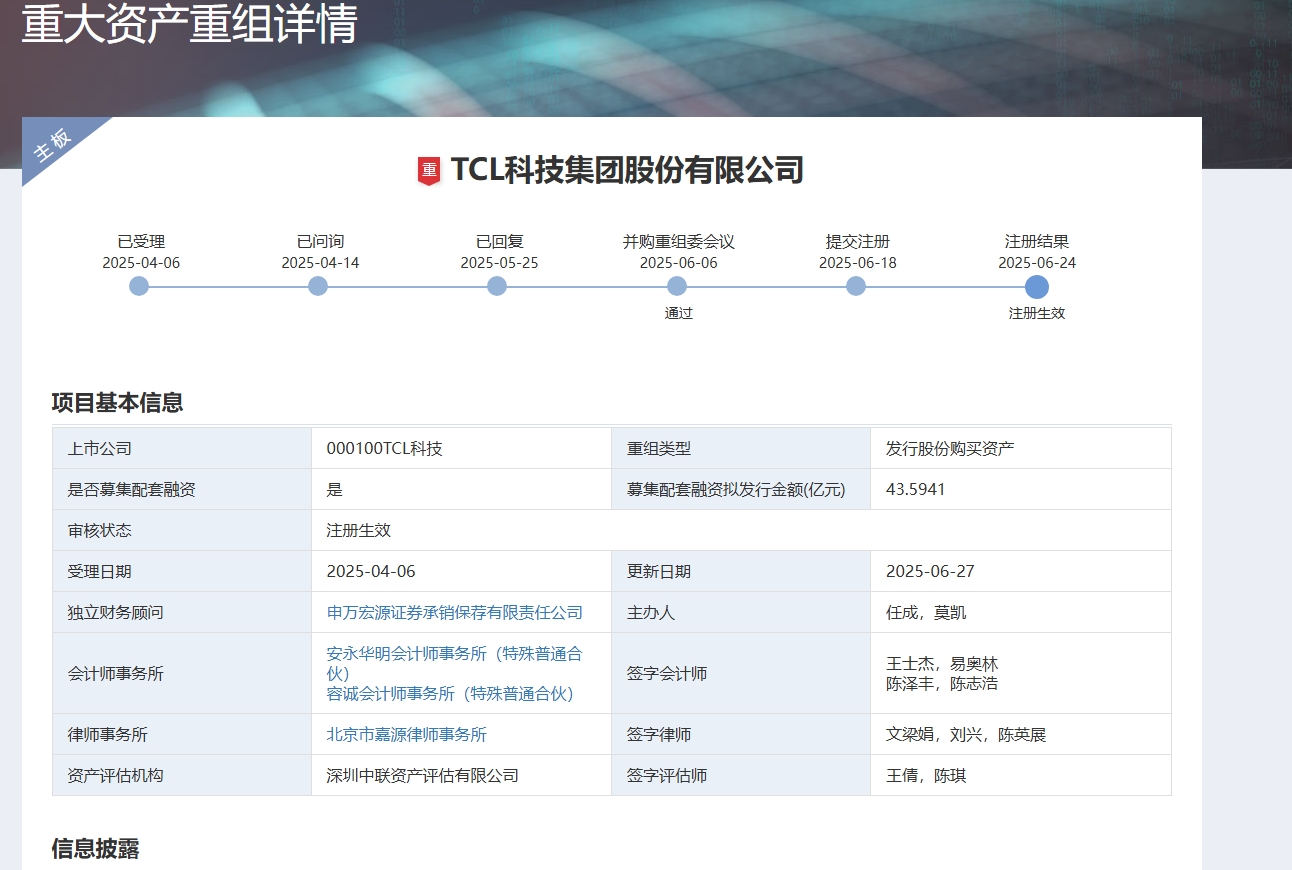The image size is (1292, 870).
Task: Click the 主办人 label cell
Action: (741, 612)
